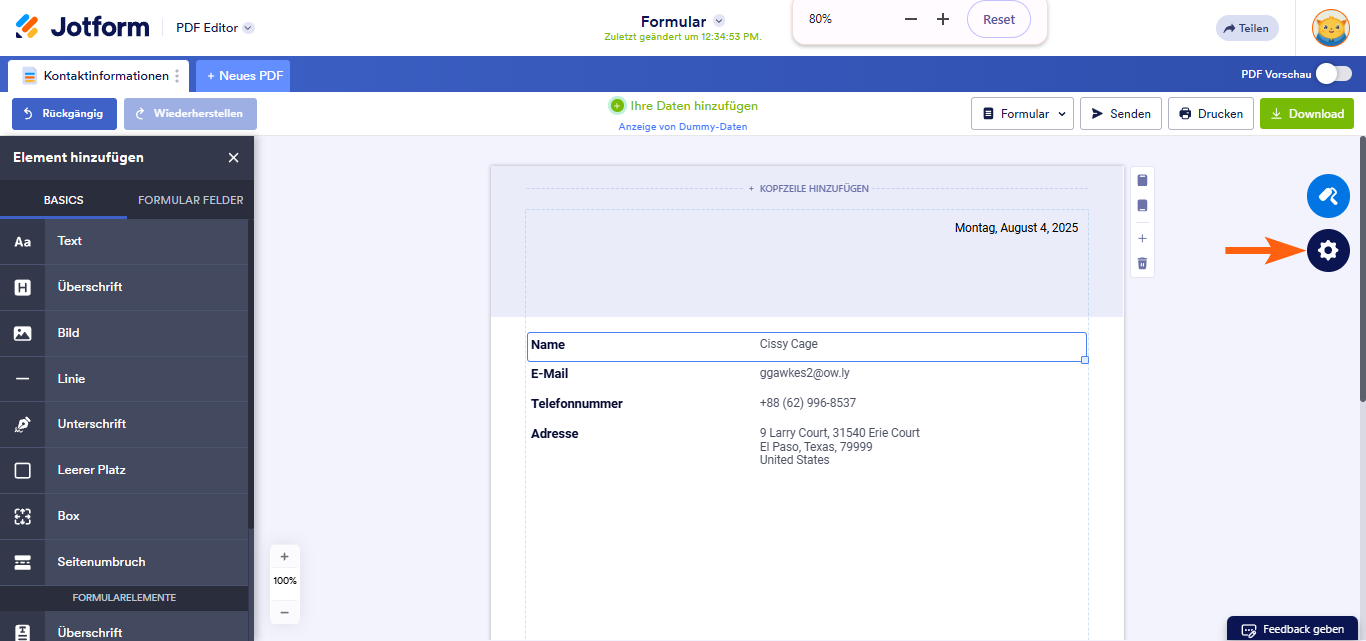Viewport: 1366px width, 641px height.
Task: Decrease browser zoom with minus
Action: [910, 19]
